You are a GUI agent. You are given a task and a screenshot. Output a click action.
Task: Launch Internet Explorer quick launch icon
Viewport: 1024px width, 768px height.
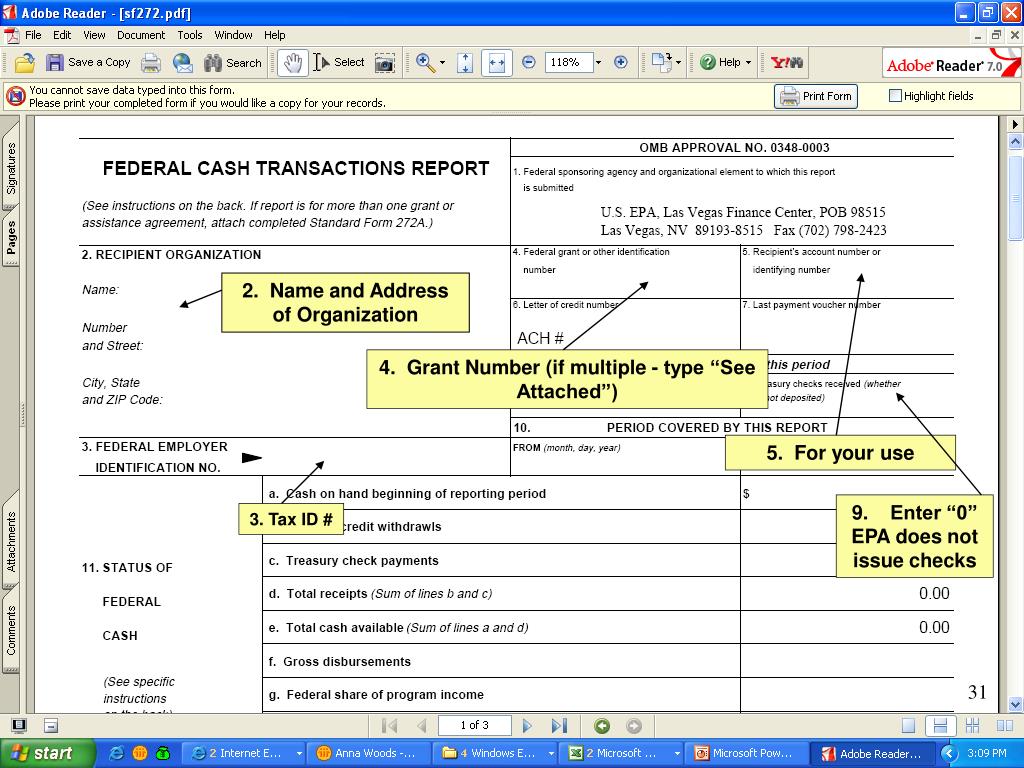pyautogui.click(x=117, y=753)
